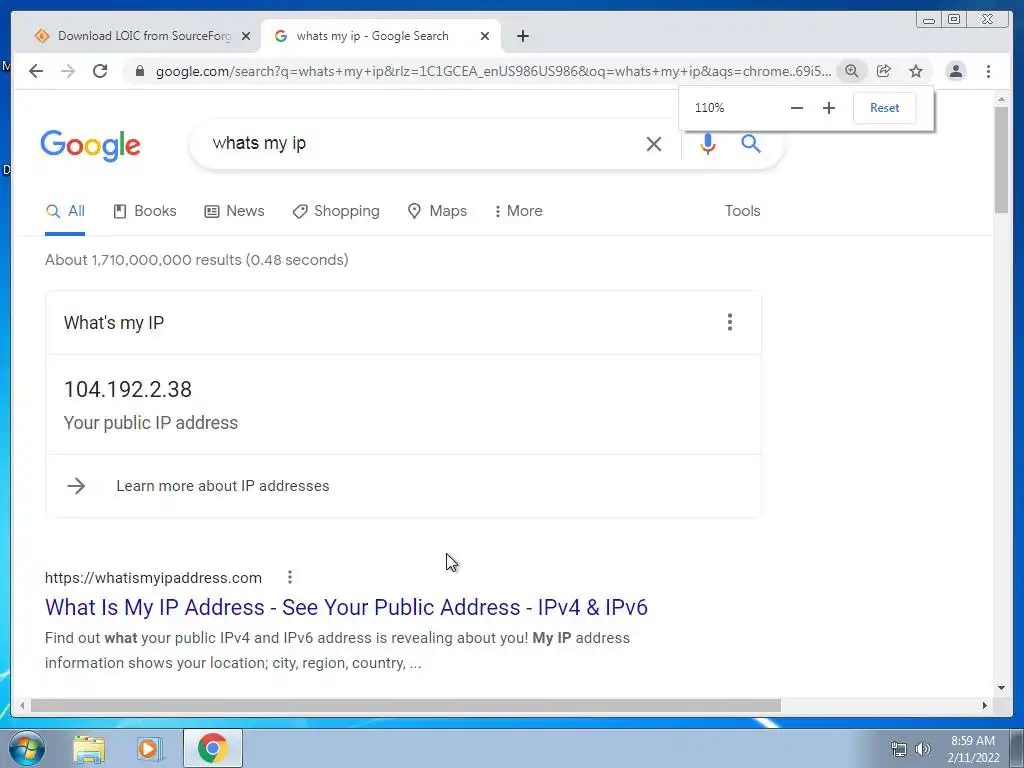Switch to Books results
The width and height of the screenshot is (1024, 768).
145,211
